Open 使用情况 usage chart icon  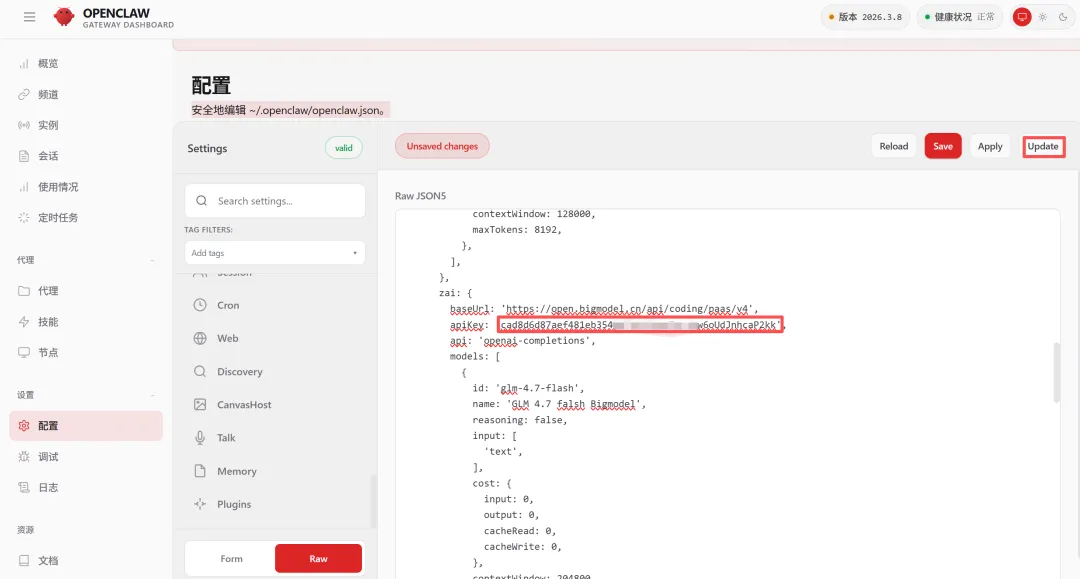pyautogui.click(x=23, y=187)
